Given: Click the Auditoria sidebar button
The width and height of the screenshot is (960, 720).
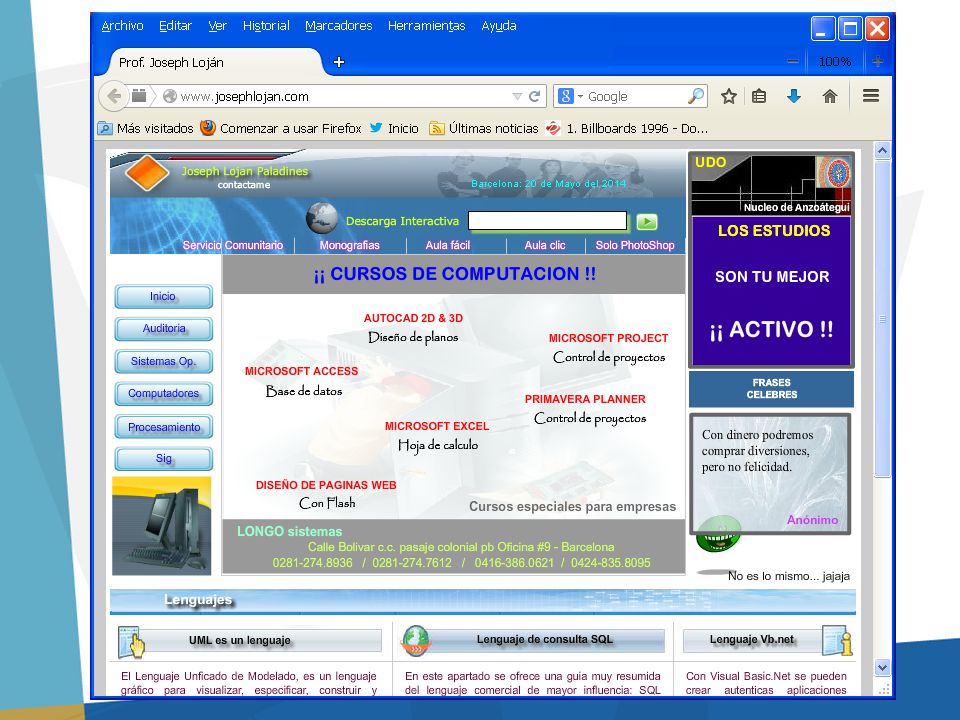Looking at the screenshot, I should (x=163, y=329).
